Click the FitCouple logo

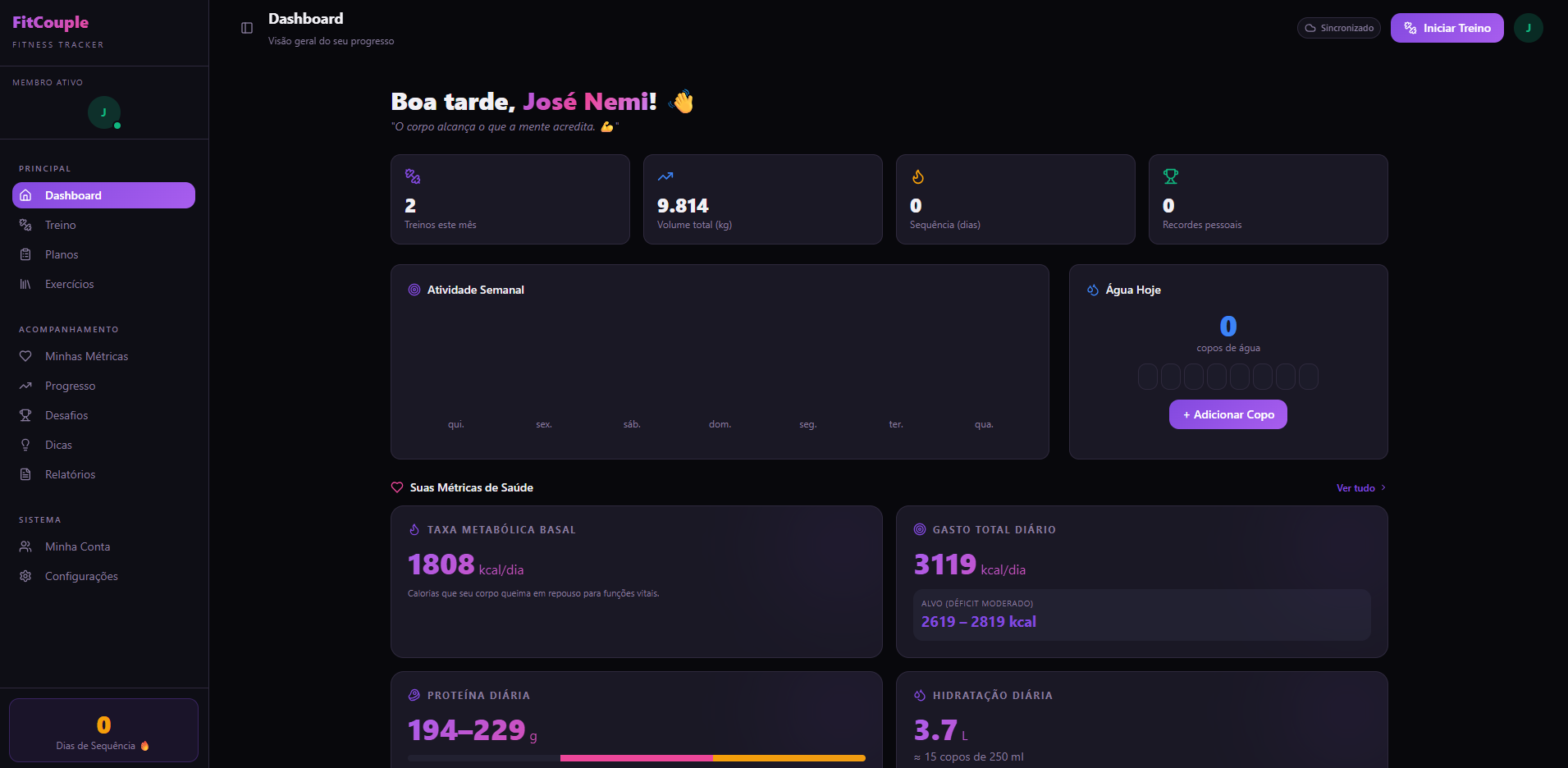tap(51, 22)
